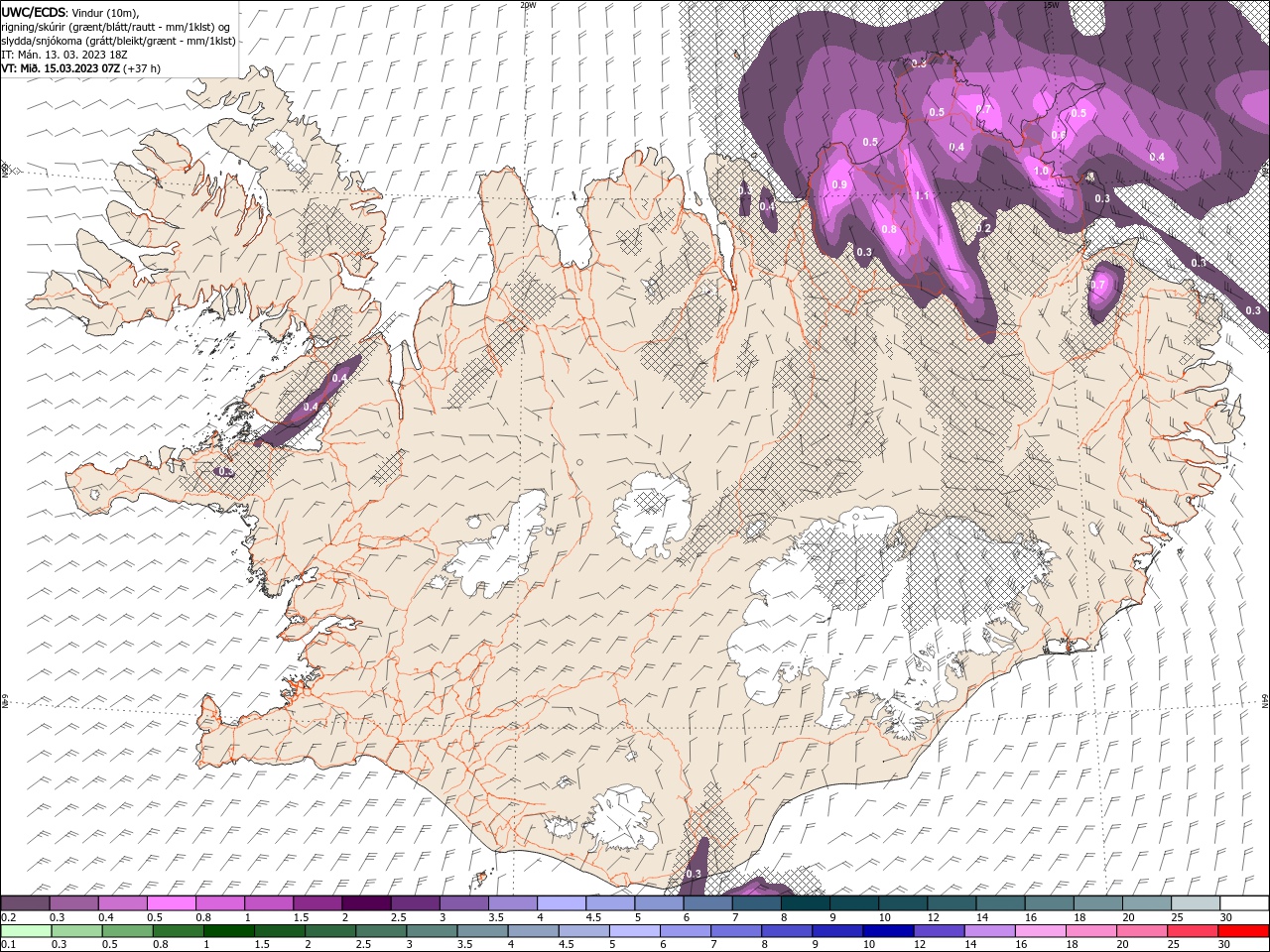
Task: Click the 1.0 precipitation value on the map
Action: pyautogui.click(x=1041, y=171)
